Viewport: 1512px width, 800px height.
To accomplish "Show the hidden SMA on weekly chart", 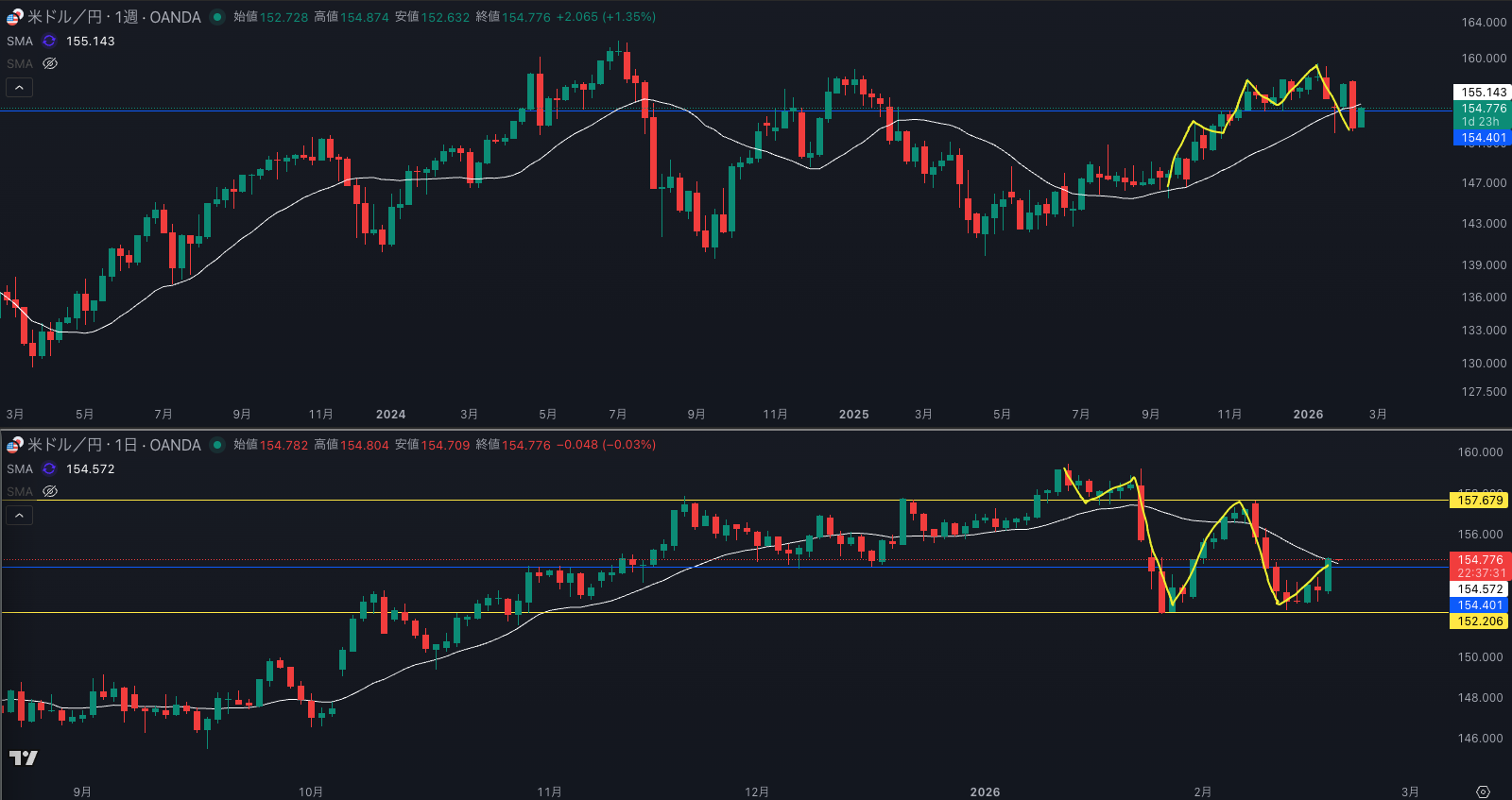I will [x=50, y=64].
